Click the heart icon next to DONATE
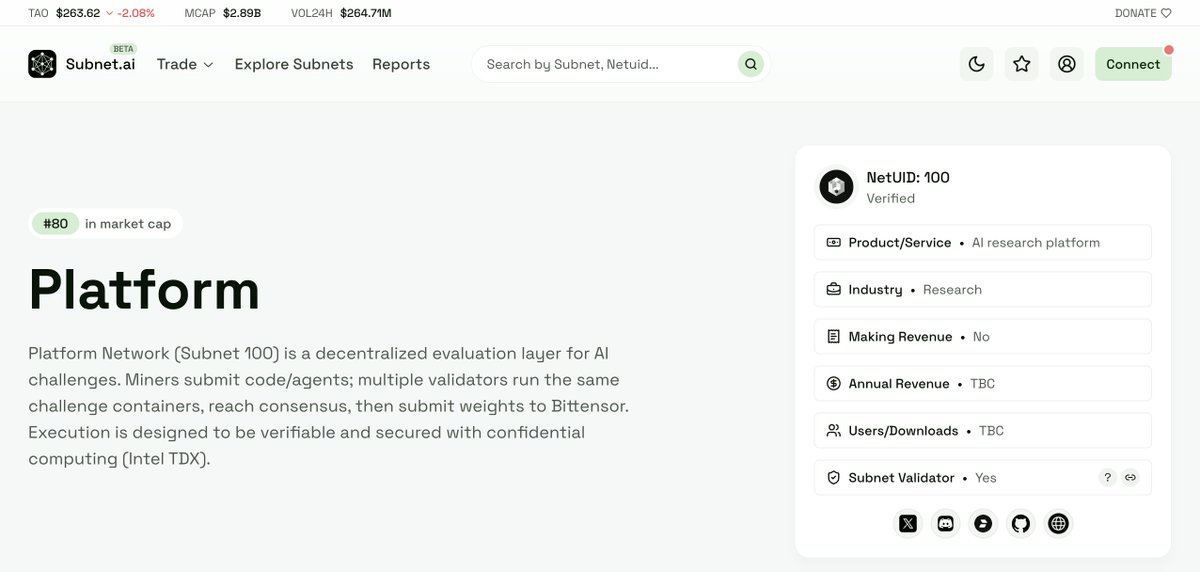The image size is (1200, 572). 1166,13
